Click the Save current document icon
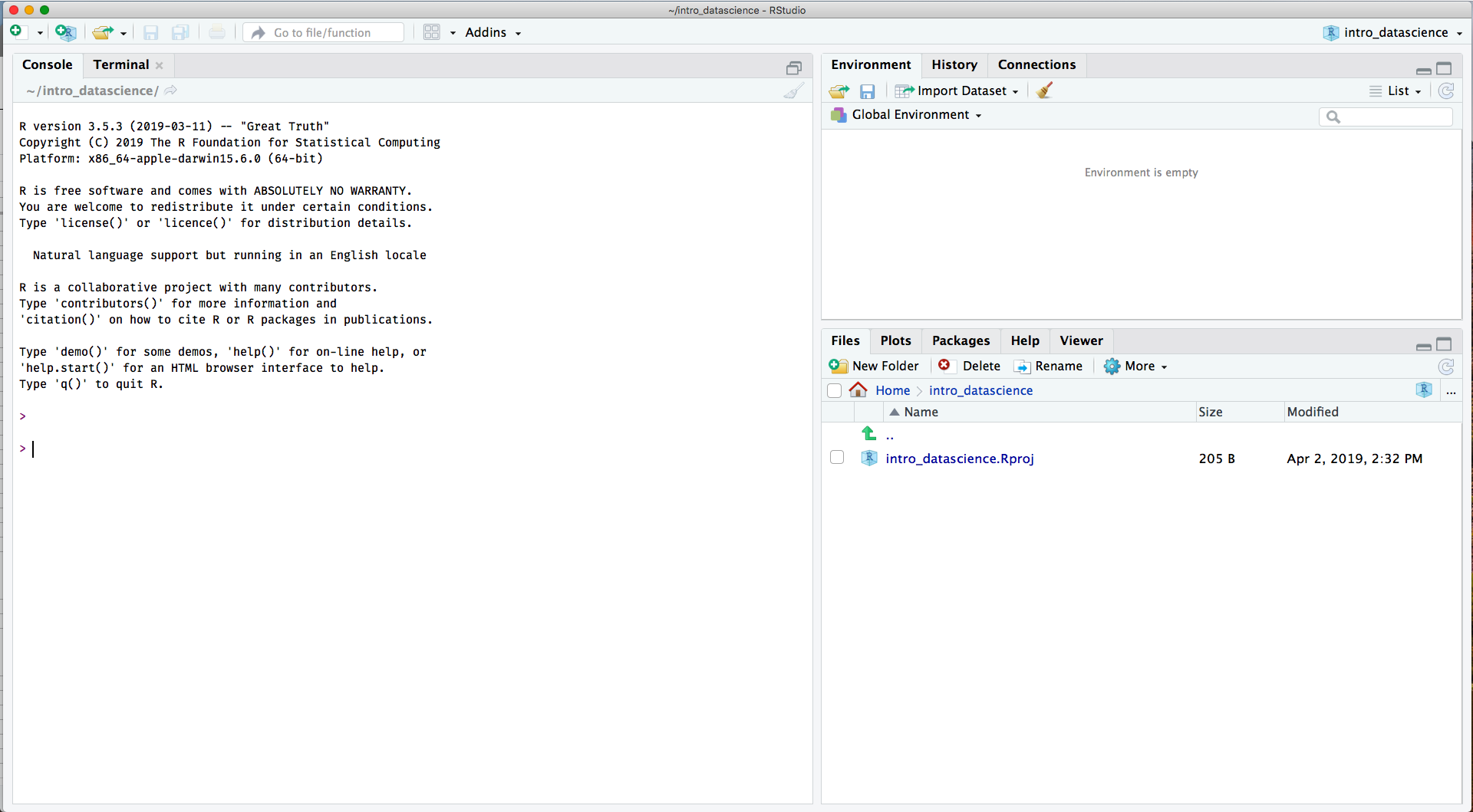The image size is (1473, 812). (151, 32)
